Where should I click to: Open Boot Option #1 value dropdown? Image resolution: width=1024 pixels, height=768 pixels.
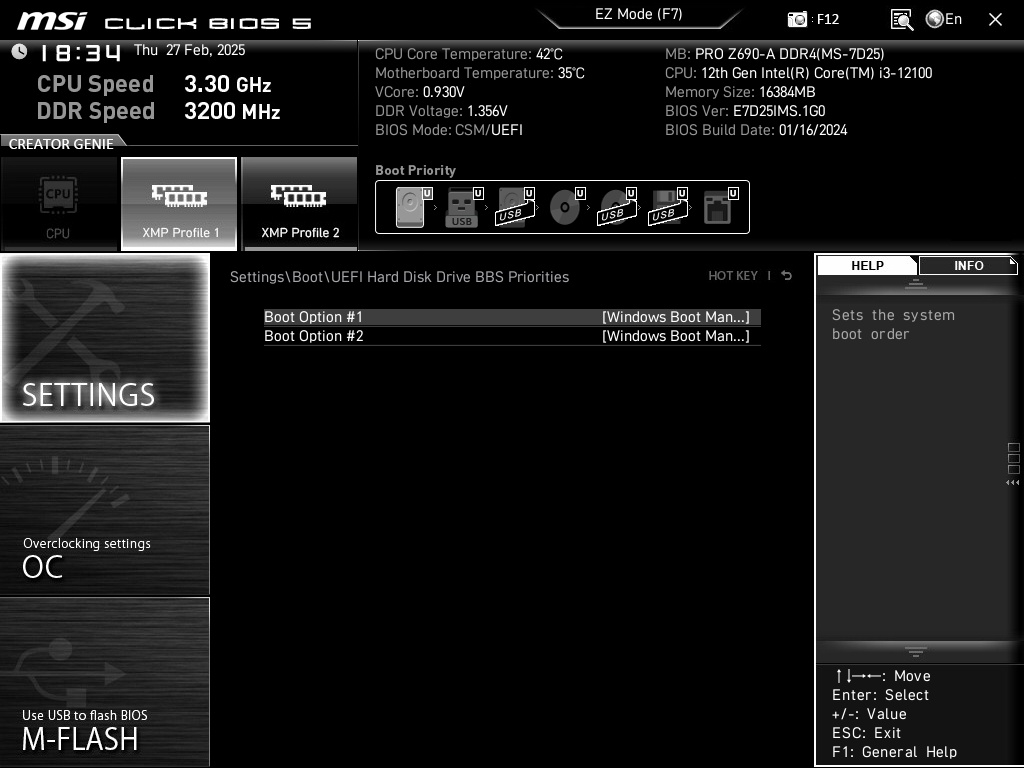(676, 317)
